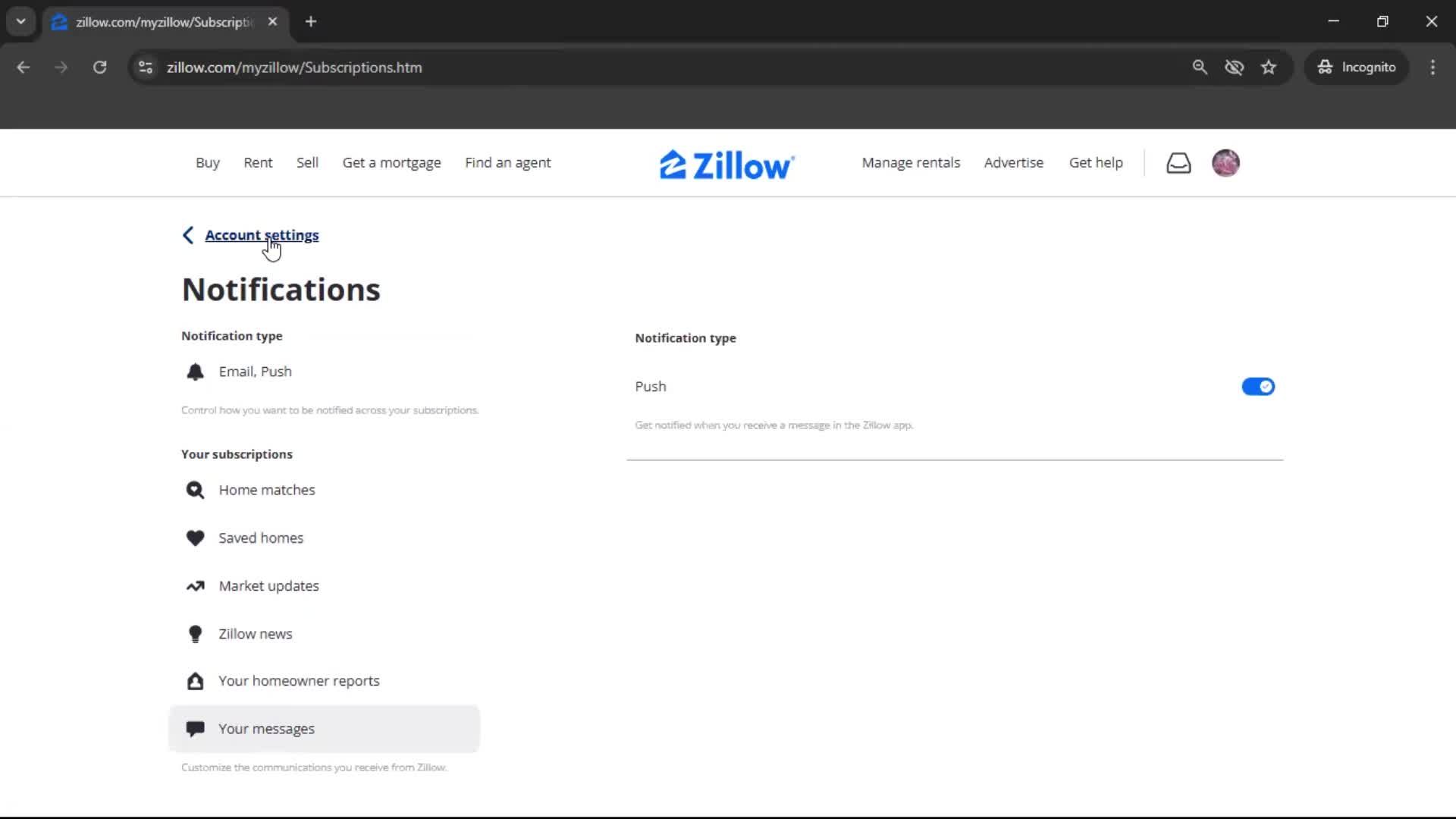Open the Buy menu
The image size is (1456, 819).
207,162
